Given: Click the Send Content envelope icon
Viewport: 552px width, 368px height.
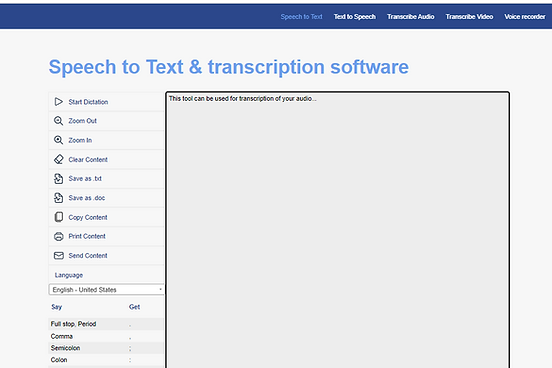Looking at the screenshot, I should coord(58,255).
